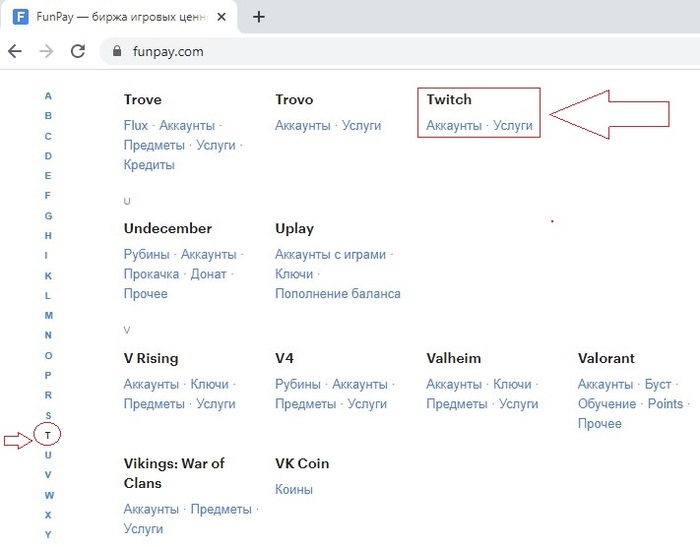Click the browser back arrow
Viewport: 700px width, 547px height.
15,51
